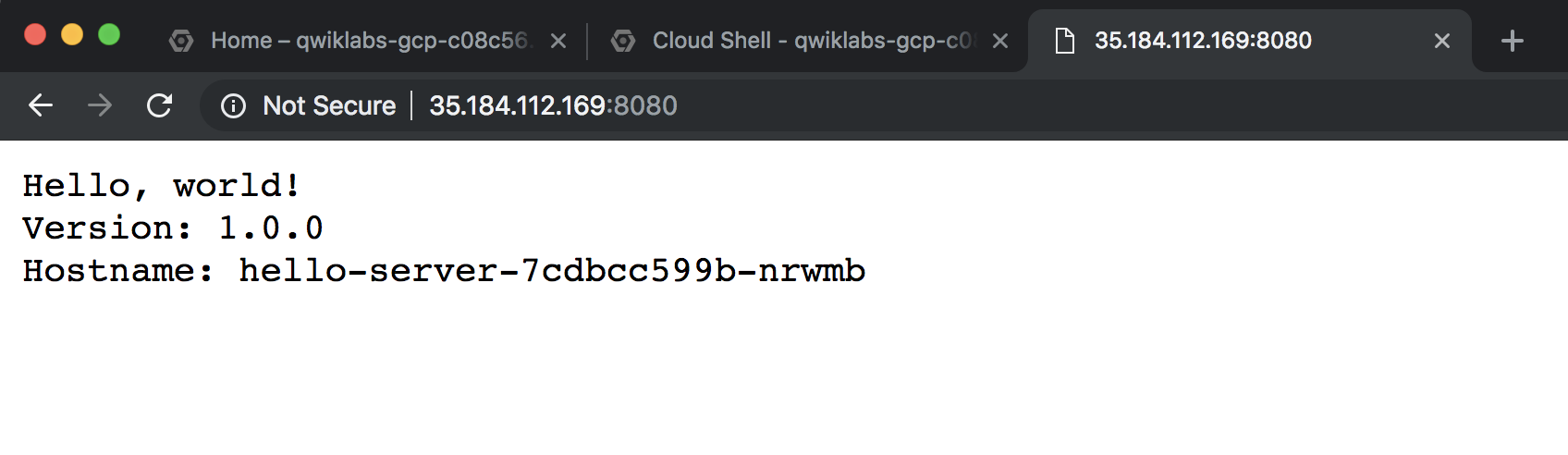This screenshot has width=1568, height=455.
Task: Open site information via the info circle icon
Action: 233,106
